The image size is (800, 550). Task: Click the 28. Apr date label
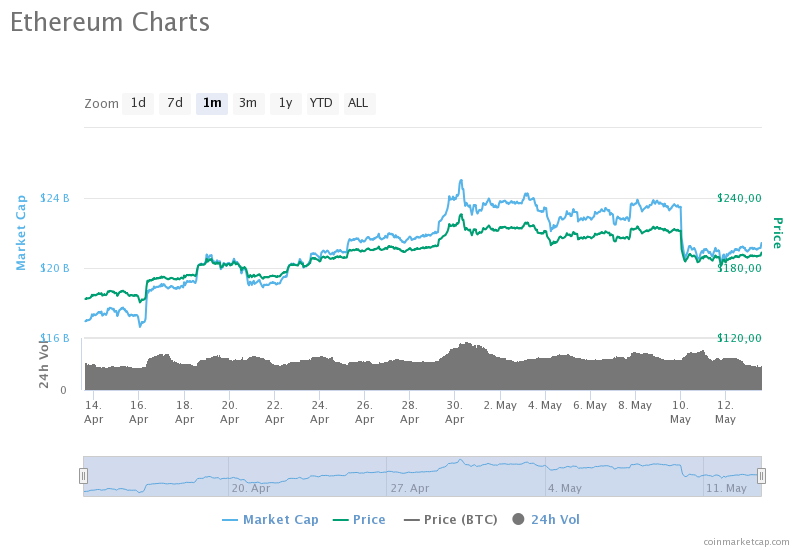pos(409,412)
